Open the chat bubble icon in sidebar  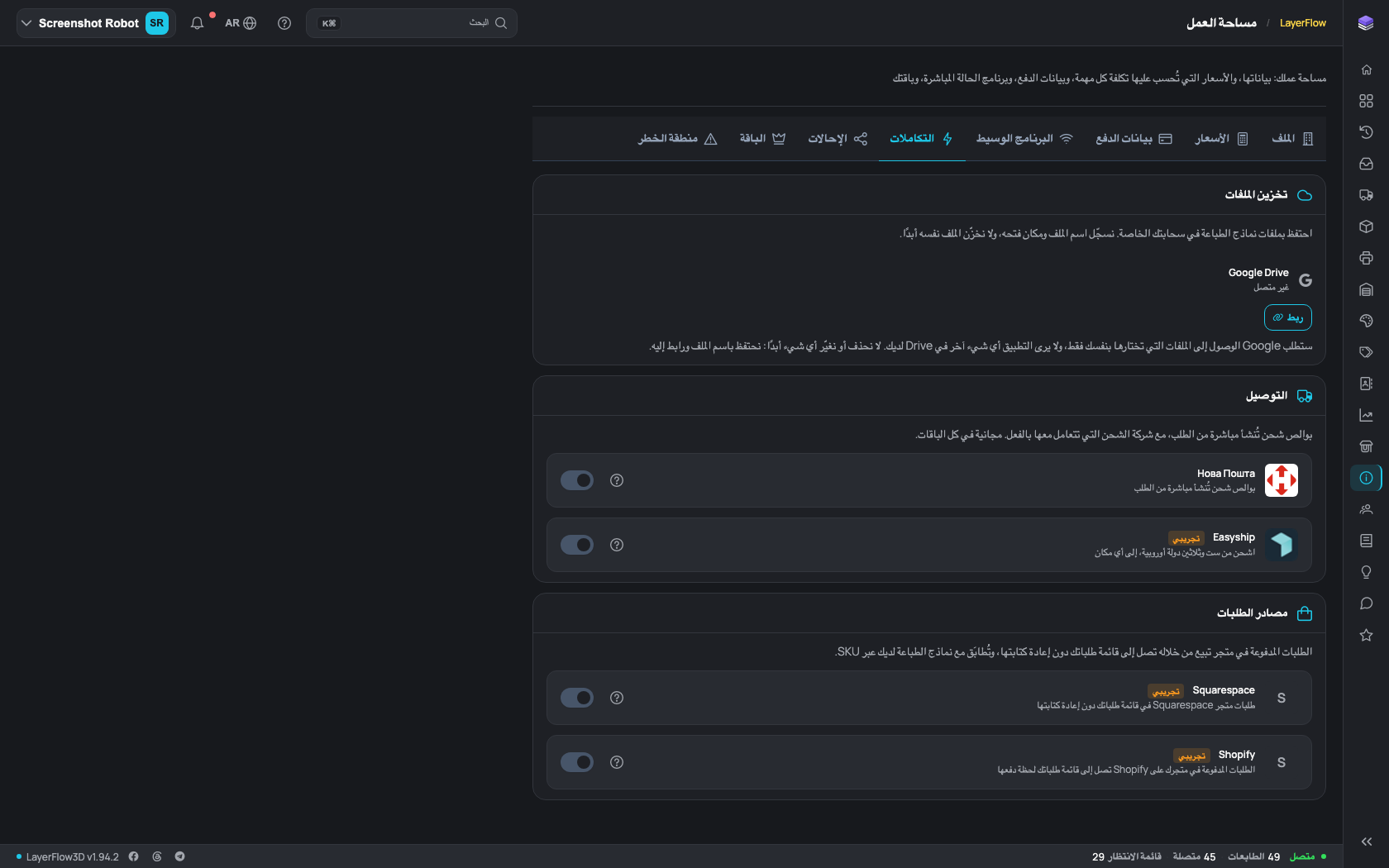1366,603
